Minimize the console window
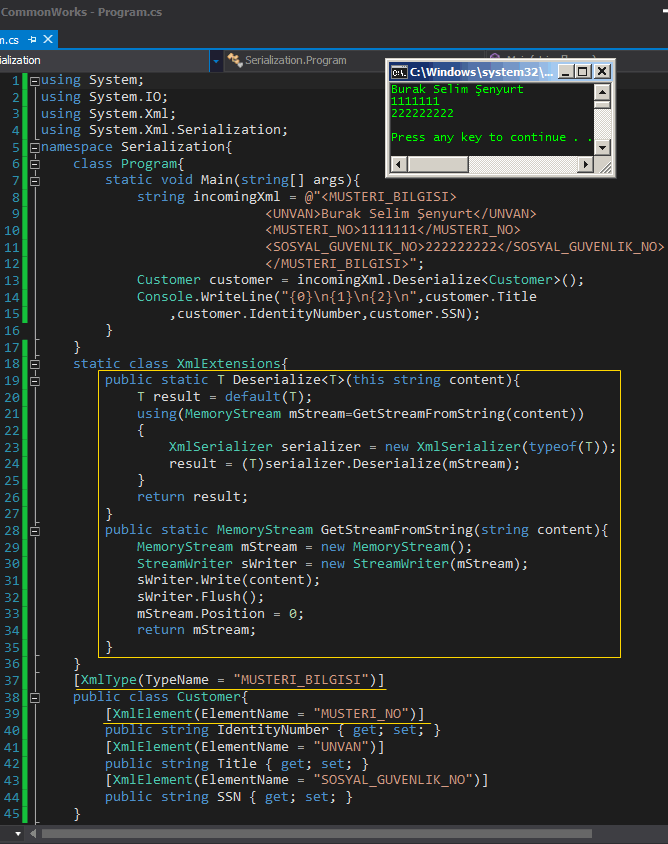668x844 pixels. coord(565,72)
